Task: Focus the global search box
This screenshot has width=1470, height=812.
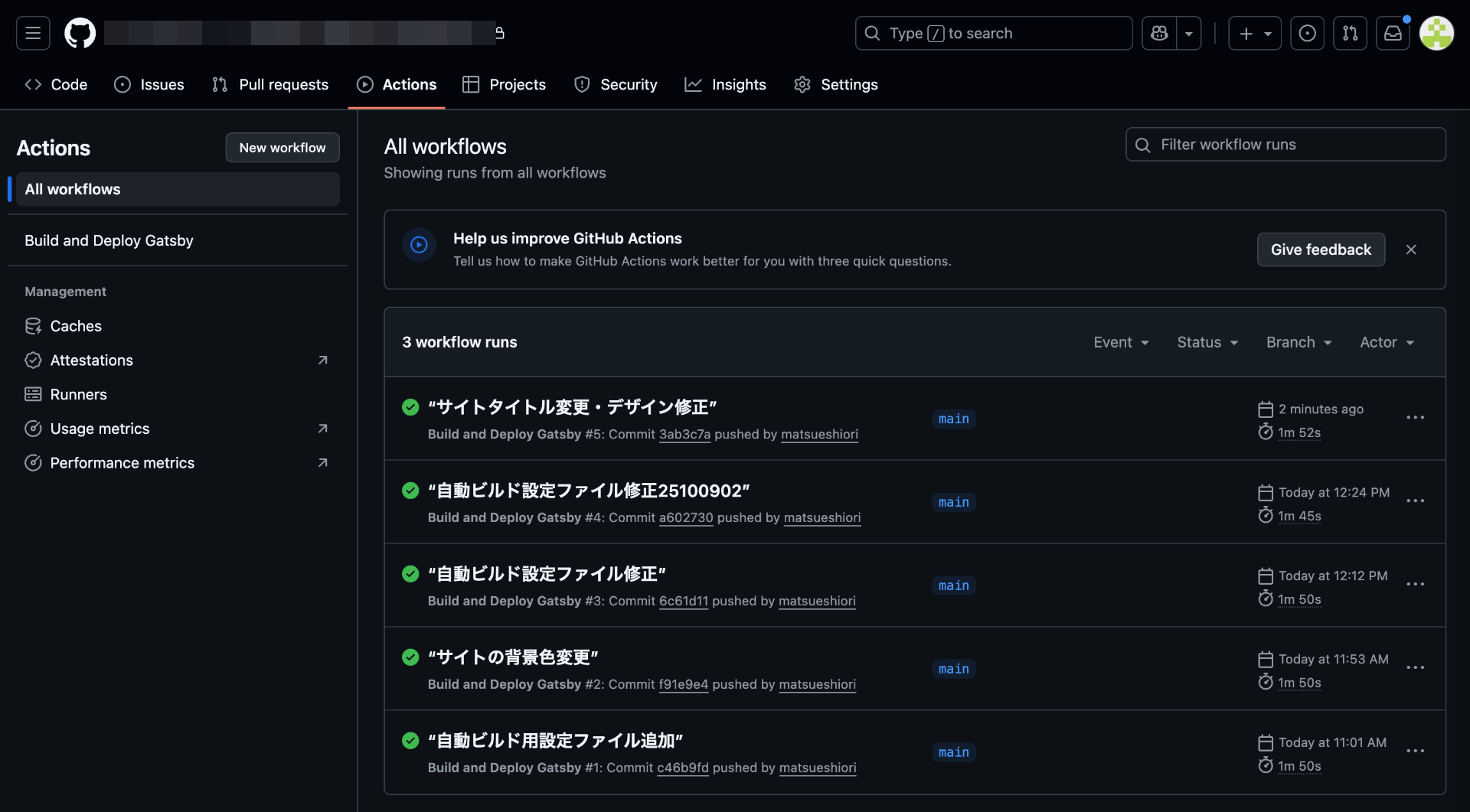Action: point(994,33)
